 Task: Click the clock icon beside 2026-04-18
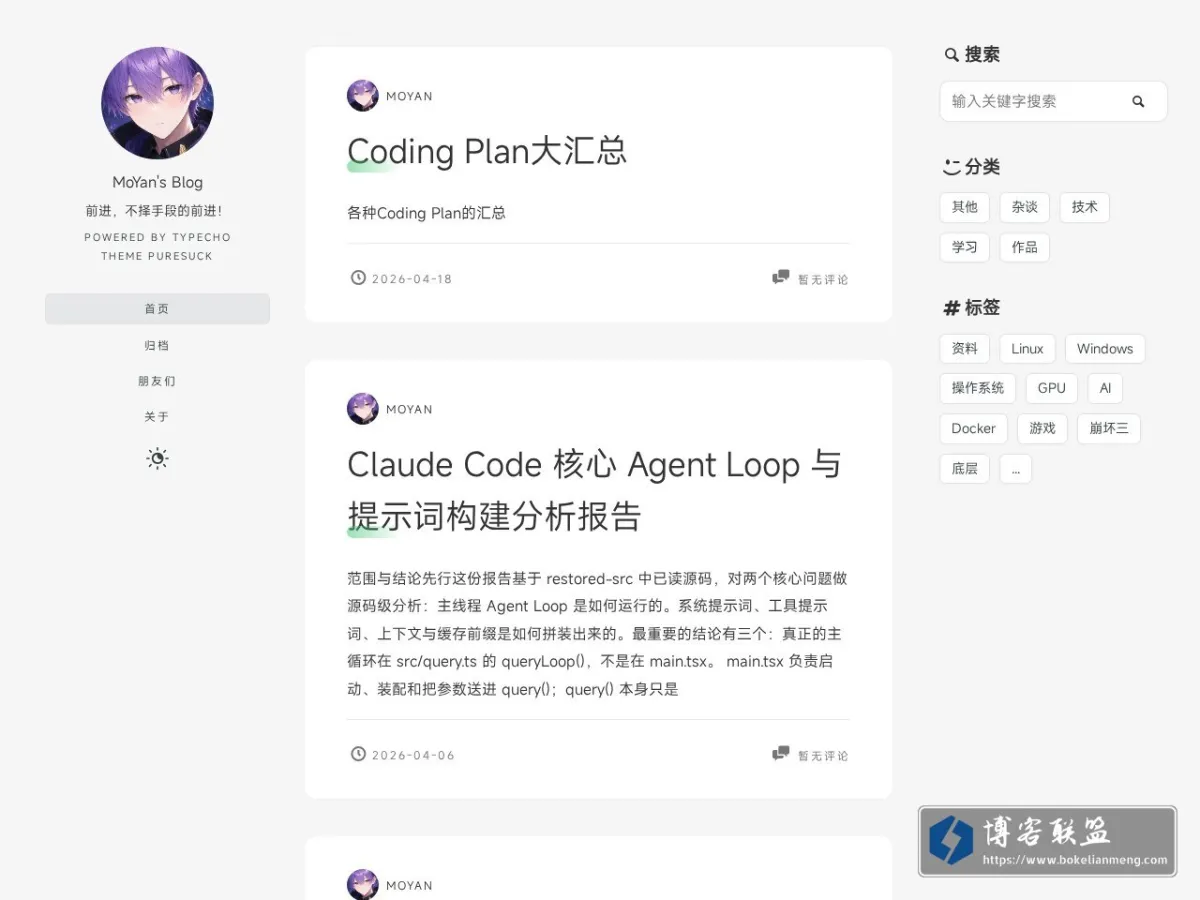[x=358, y=278]
